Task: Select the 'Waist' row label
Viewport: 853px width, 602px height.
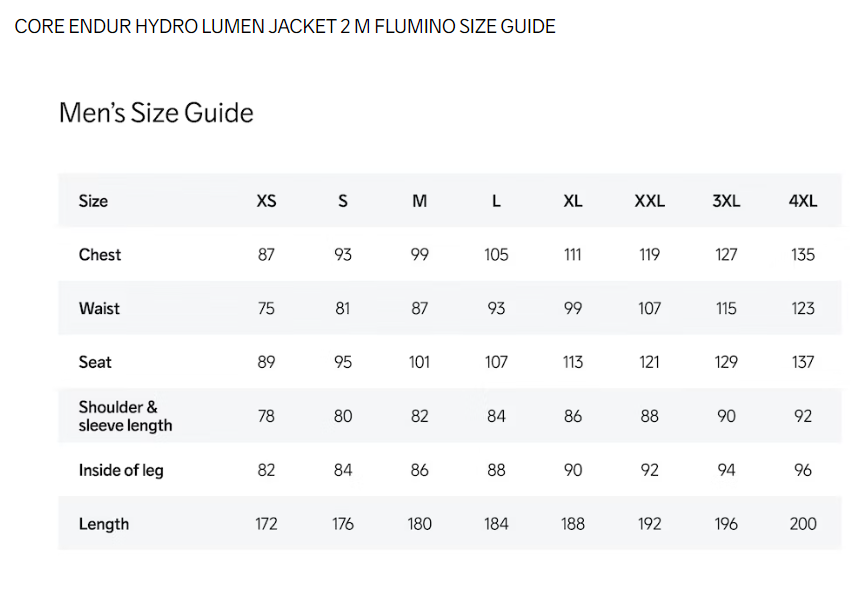Action: point(99,309)
